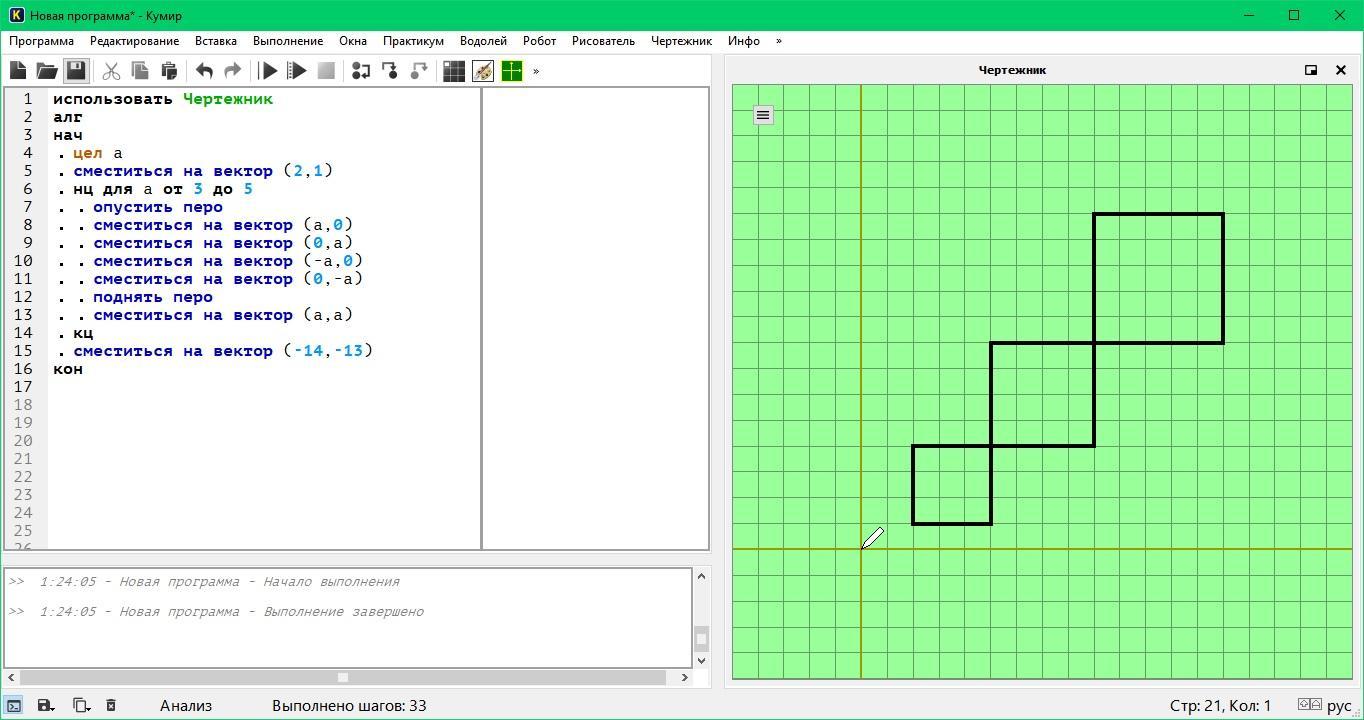Screen dimensions: 1364x720
Task: Open the Выполнение menu
Action: point(288,41)
